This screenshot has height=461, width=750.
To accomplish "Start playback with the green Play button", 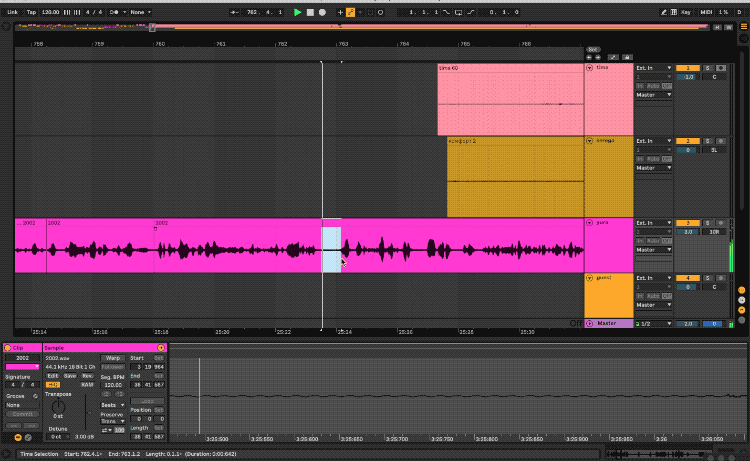I will 298,12.
